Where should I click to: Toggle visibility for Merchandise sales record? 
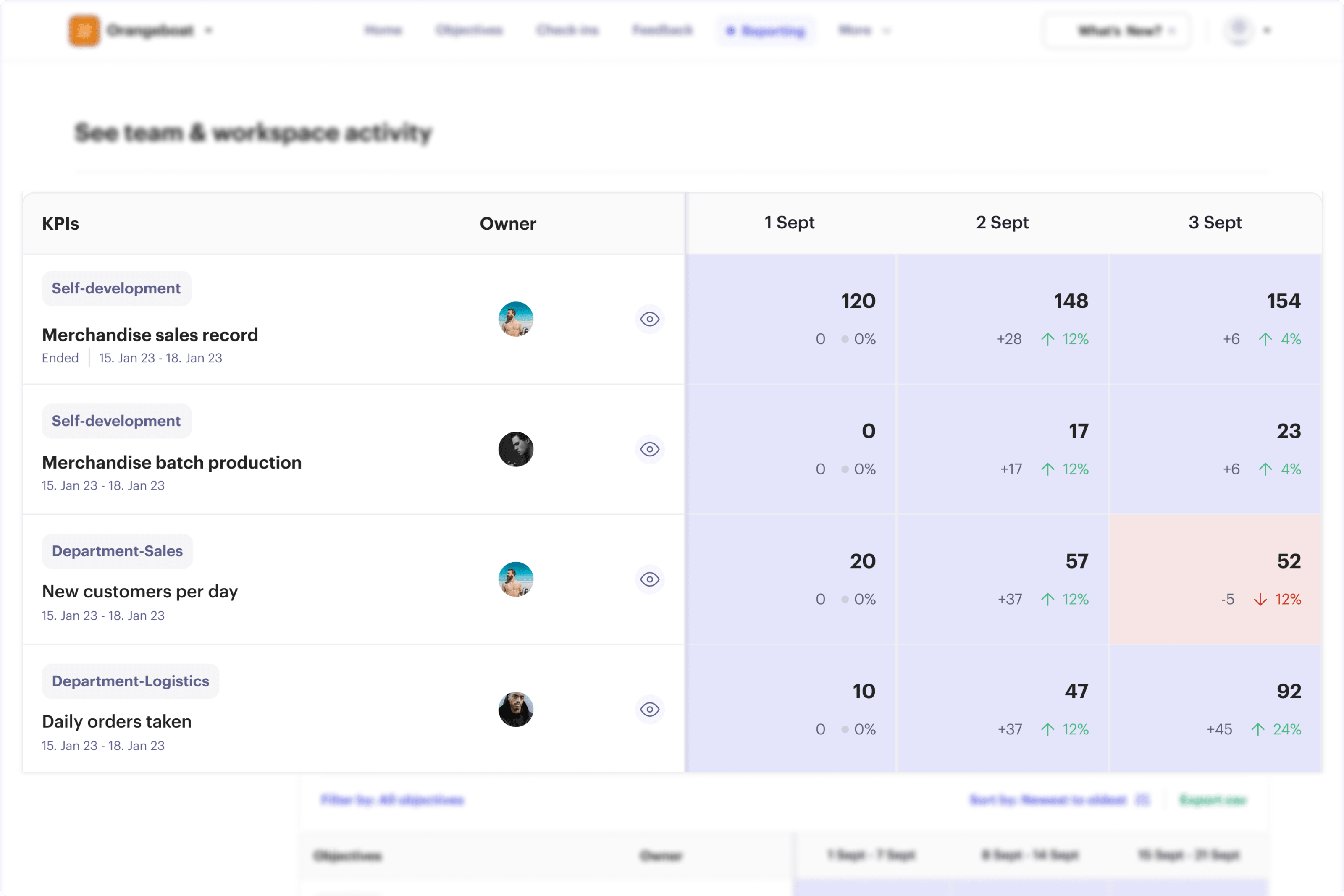coord(650,320)
